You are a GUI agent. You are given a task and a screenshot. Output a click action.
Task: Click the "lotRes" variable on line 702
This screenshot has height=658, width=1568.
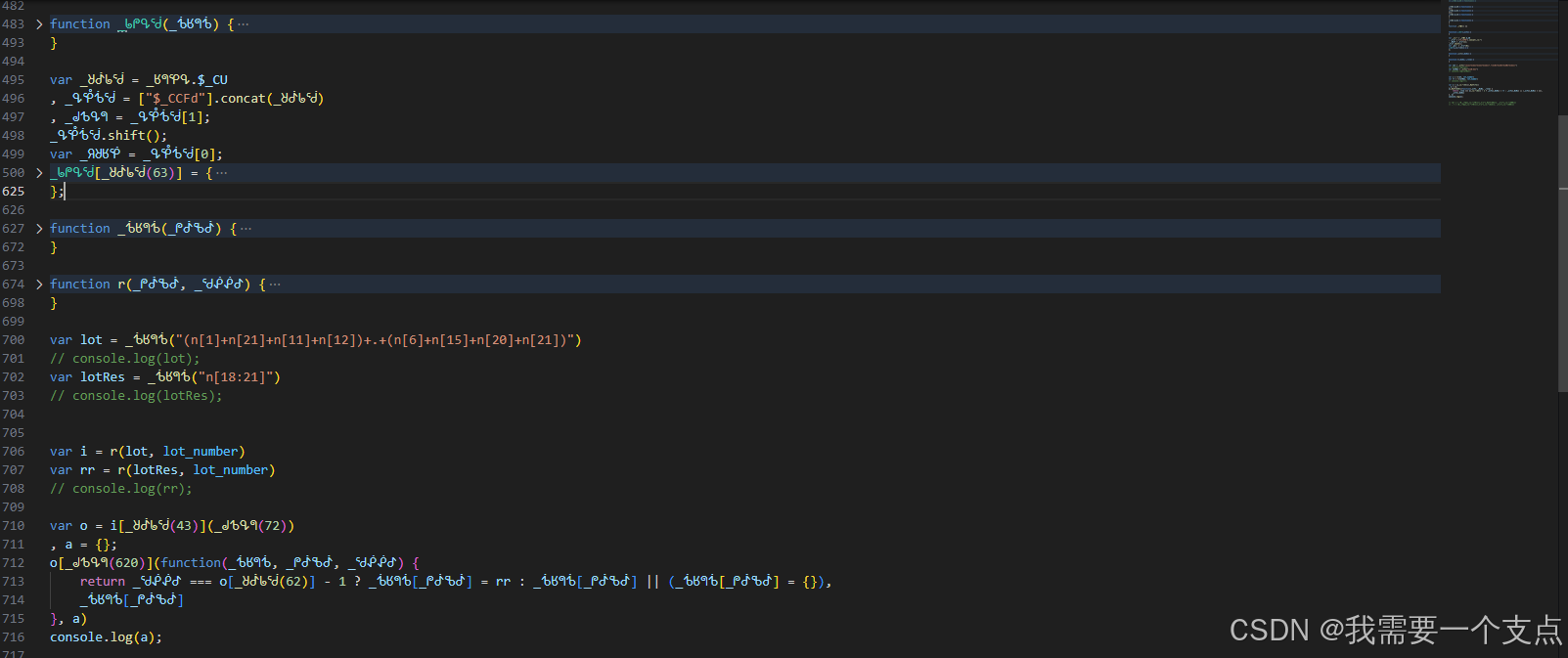pos(103,377)
